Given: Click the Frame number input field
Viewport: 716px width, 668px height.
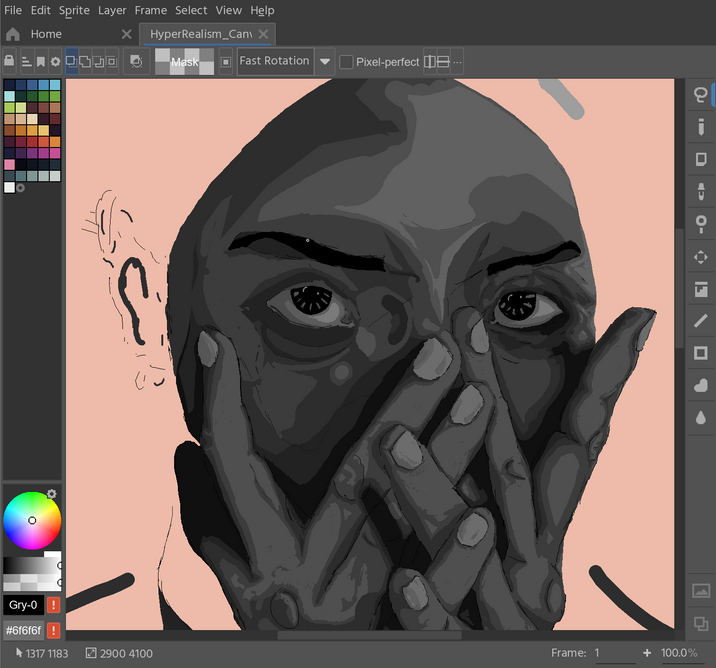Looking at the screenshot, I should (614, 653).
